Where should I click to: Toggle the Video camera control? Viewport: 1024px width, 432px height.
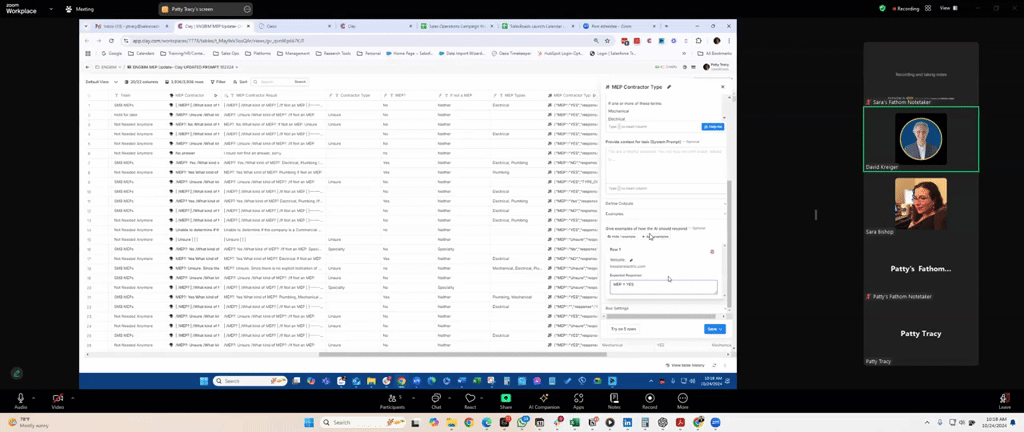tap(58, 398)
